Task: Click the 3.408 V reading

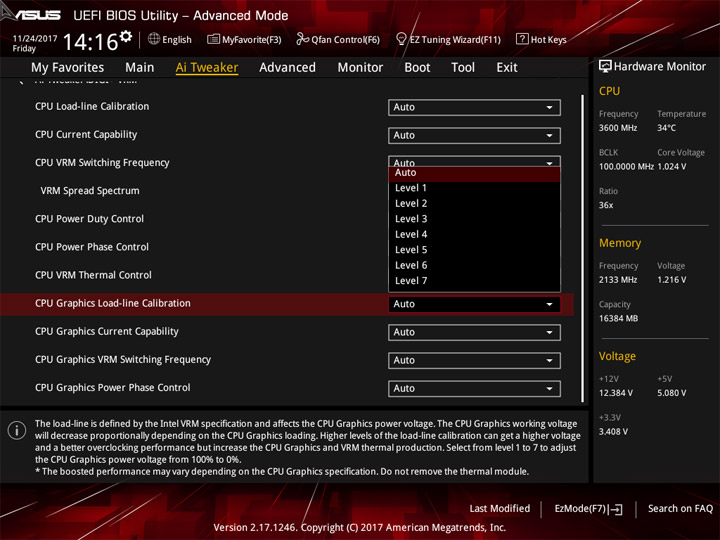Action: pos(613,432)
